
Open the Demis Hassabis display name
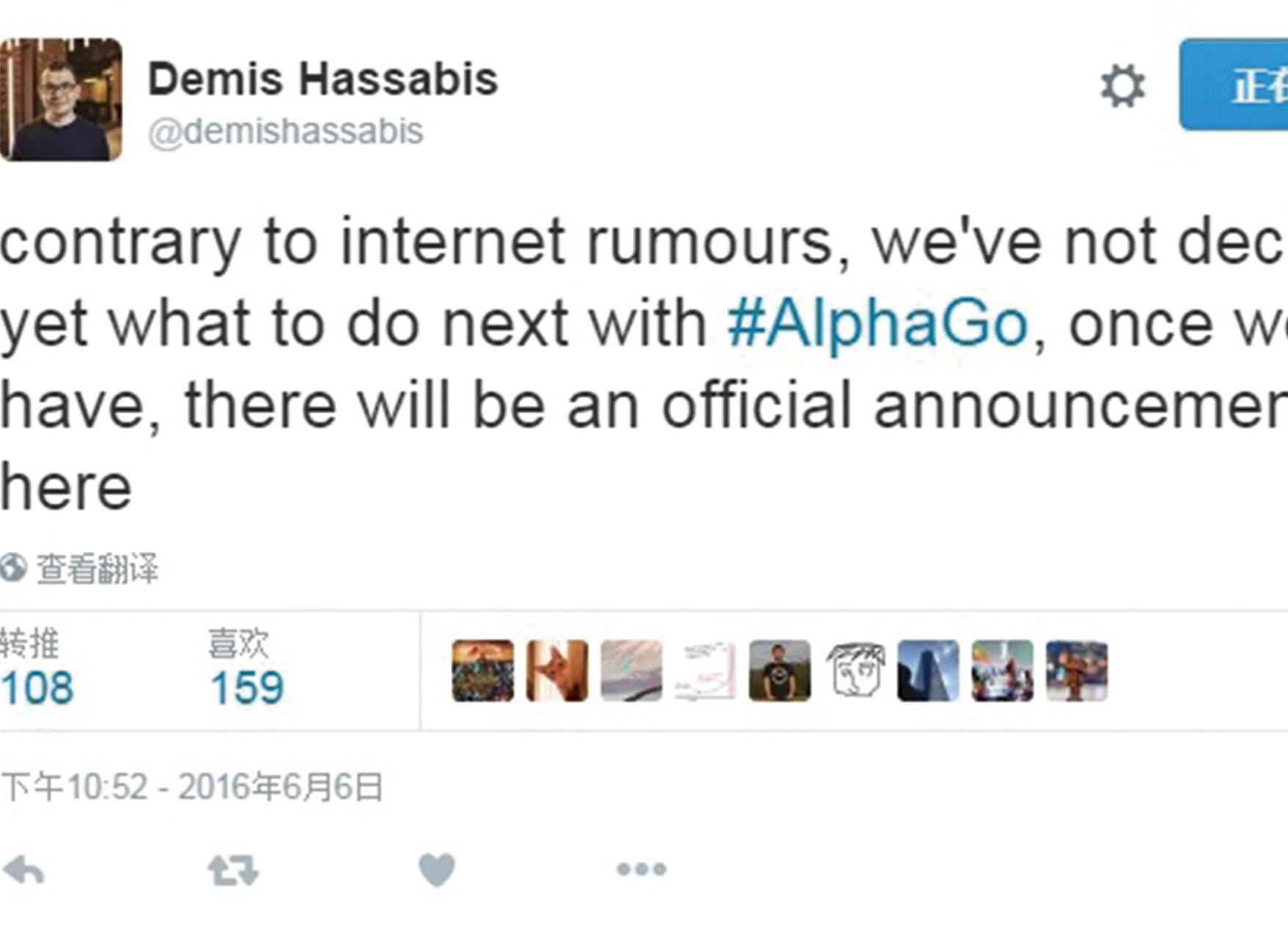(322, 79)
